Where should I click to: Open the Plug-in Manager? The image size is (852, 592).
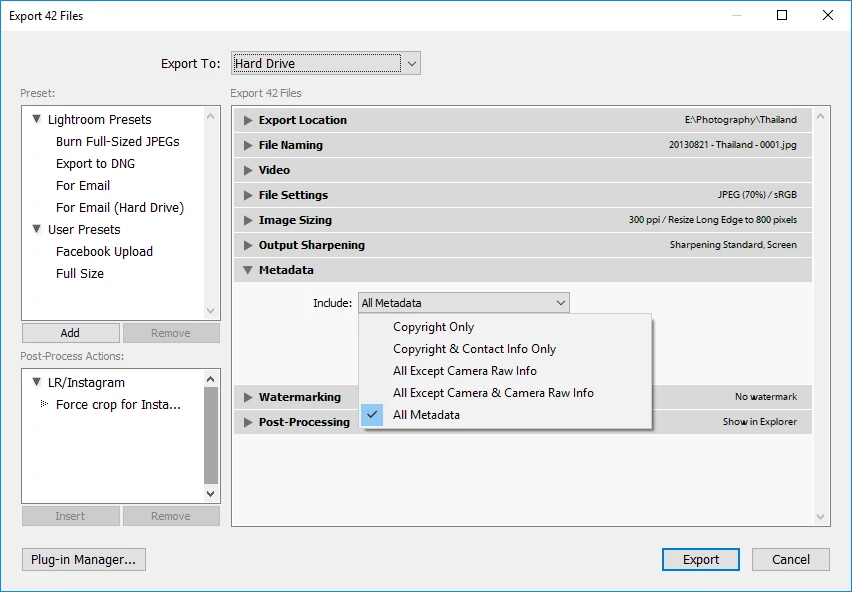(x=84, y=559)
